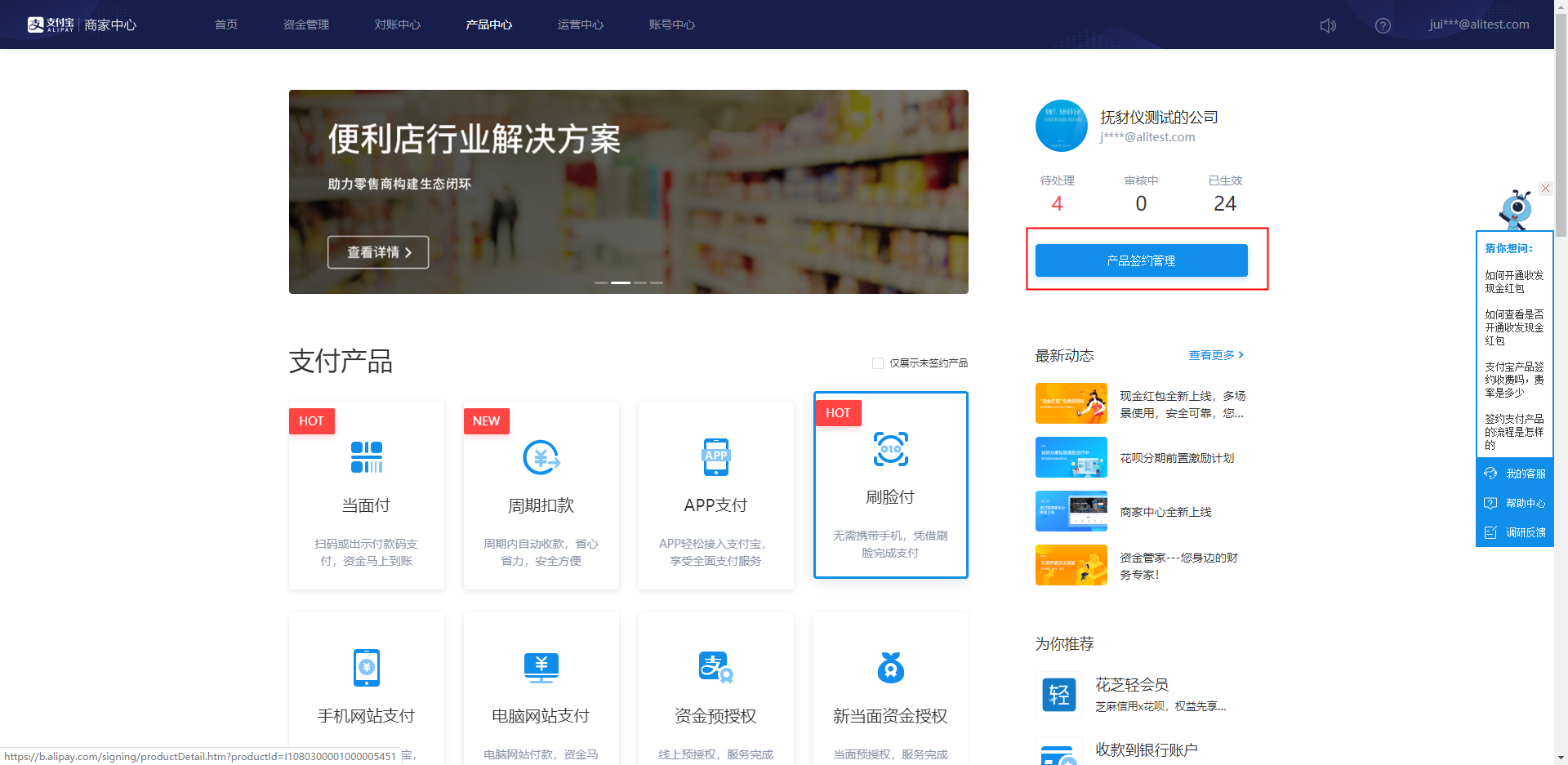Open the 对账中心 nav item
The width and height of the screenshot is (1568, 765).
pyautogui.click(x=398, y=24)
